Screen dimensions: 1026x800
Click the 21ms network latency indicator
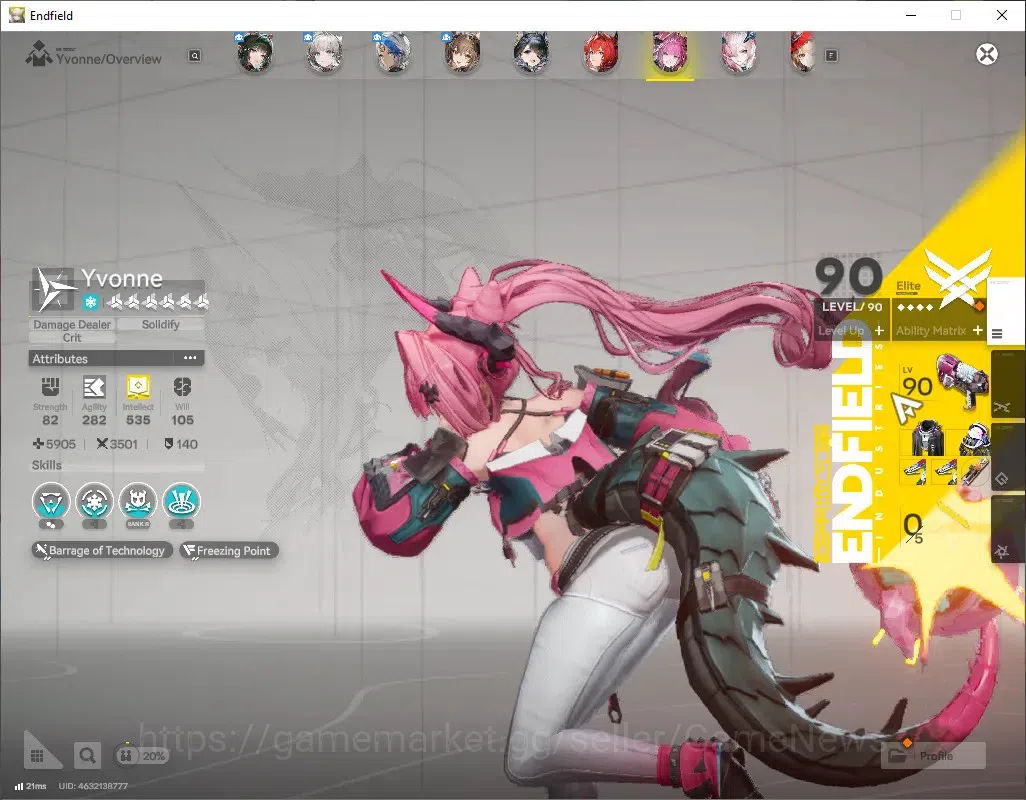point(31,786)
